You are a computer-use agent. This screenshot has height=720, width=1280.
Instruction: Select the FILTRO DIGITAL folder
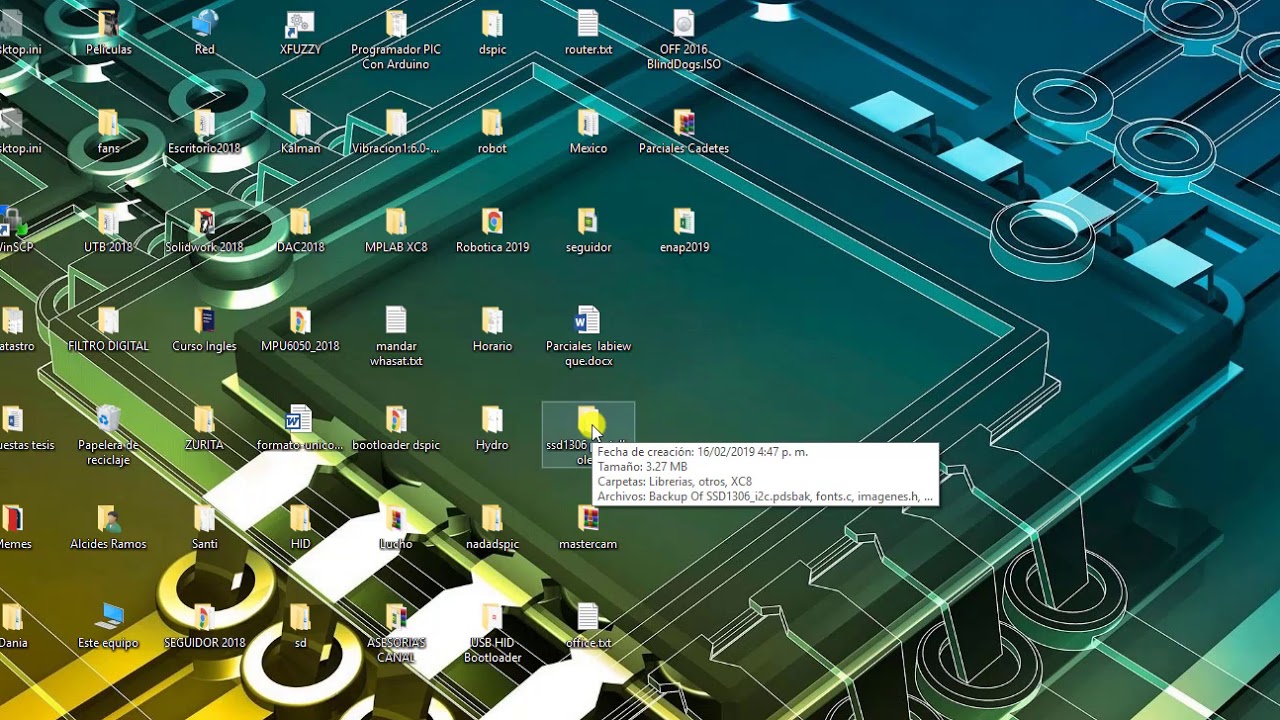108,321
